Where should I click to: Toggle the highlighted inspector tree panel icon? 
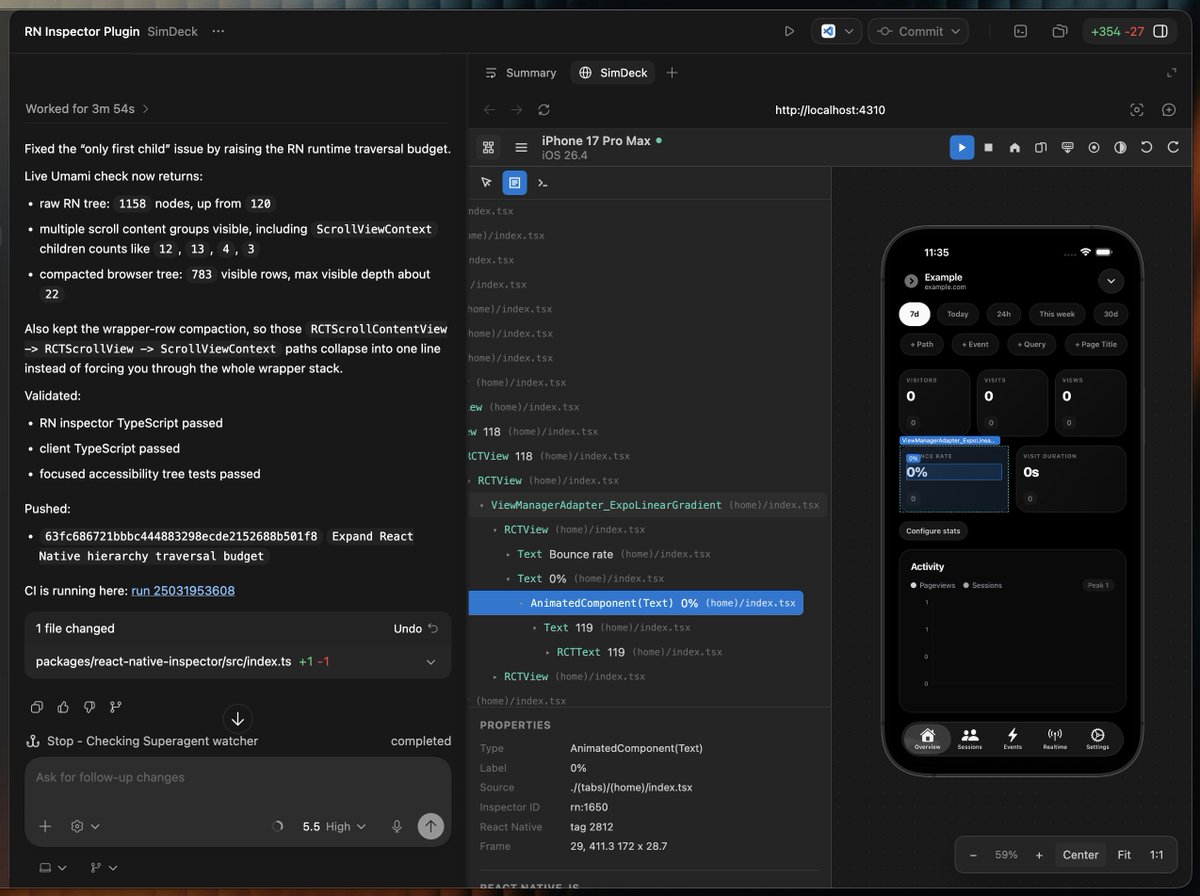point(514,183)
